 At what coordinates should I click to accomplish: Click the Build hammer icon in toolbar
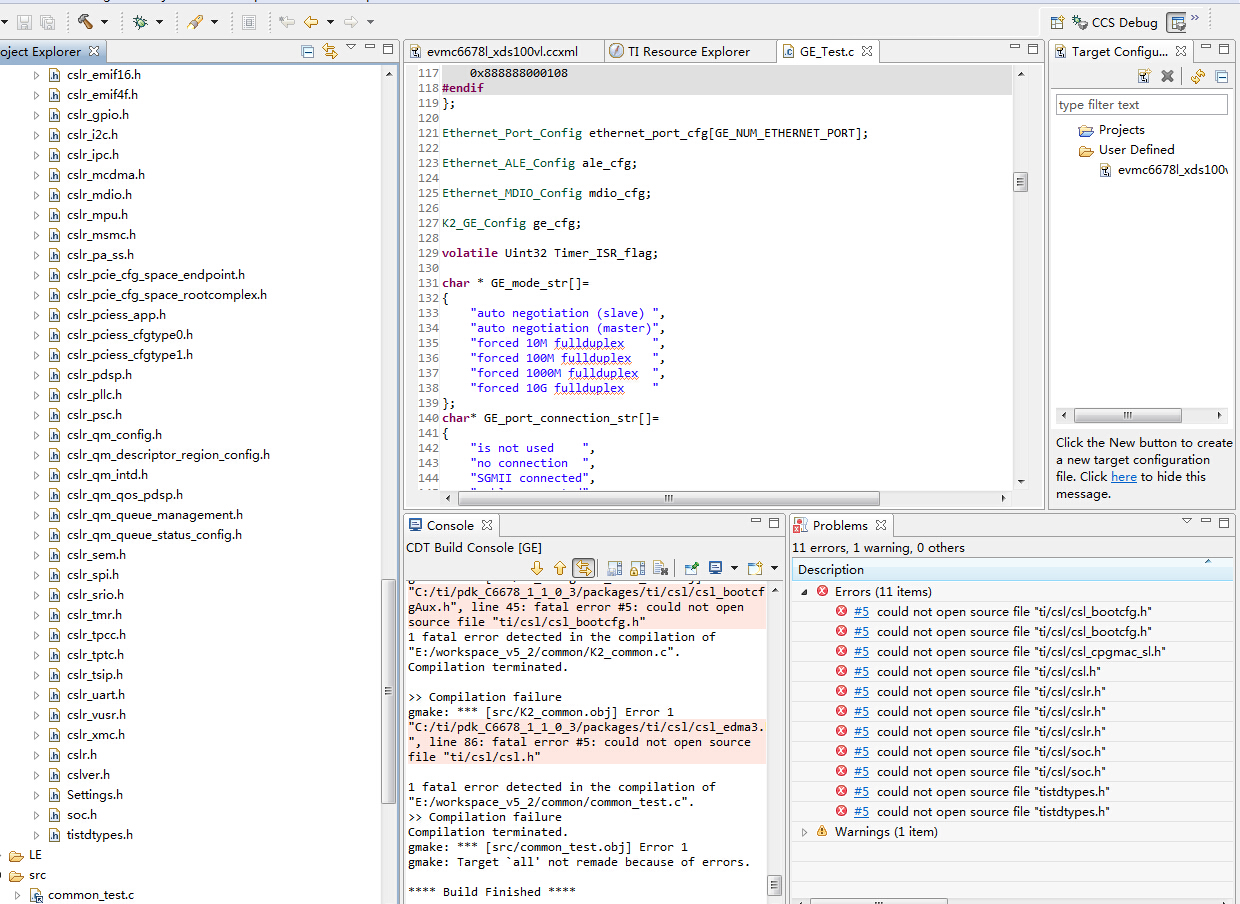[85, 21]
